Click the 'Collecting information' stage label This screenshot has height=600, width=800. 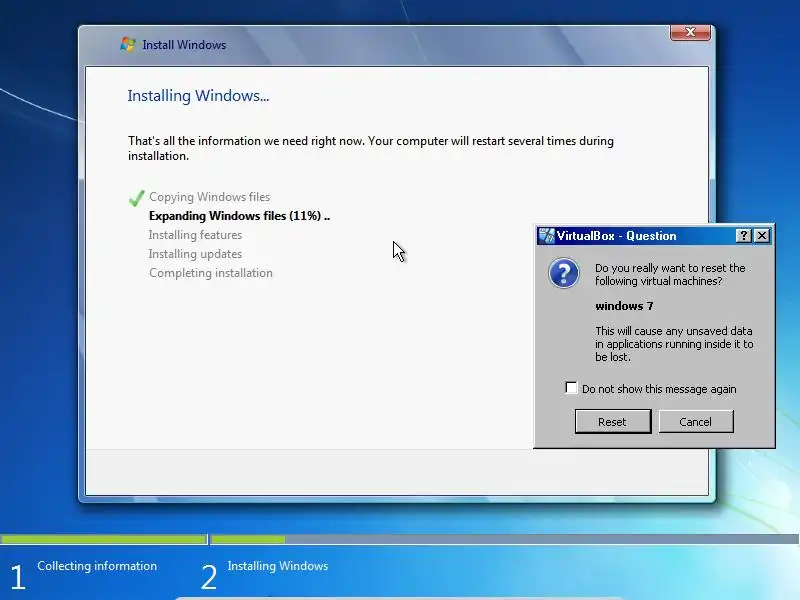click(97, 566)
